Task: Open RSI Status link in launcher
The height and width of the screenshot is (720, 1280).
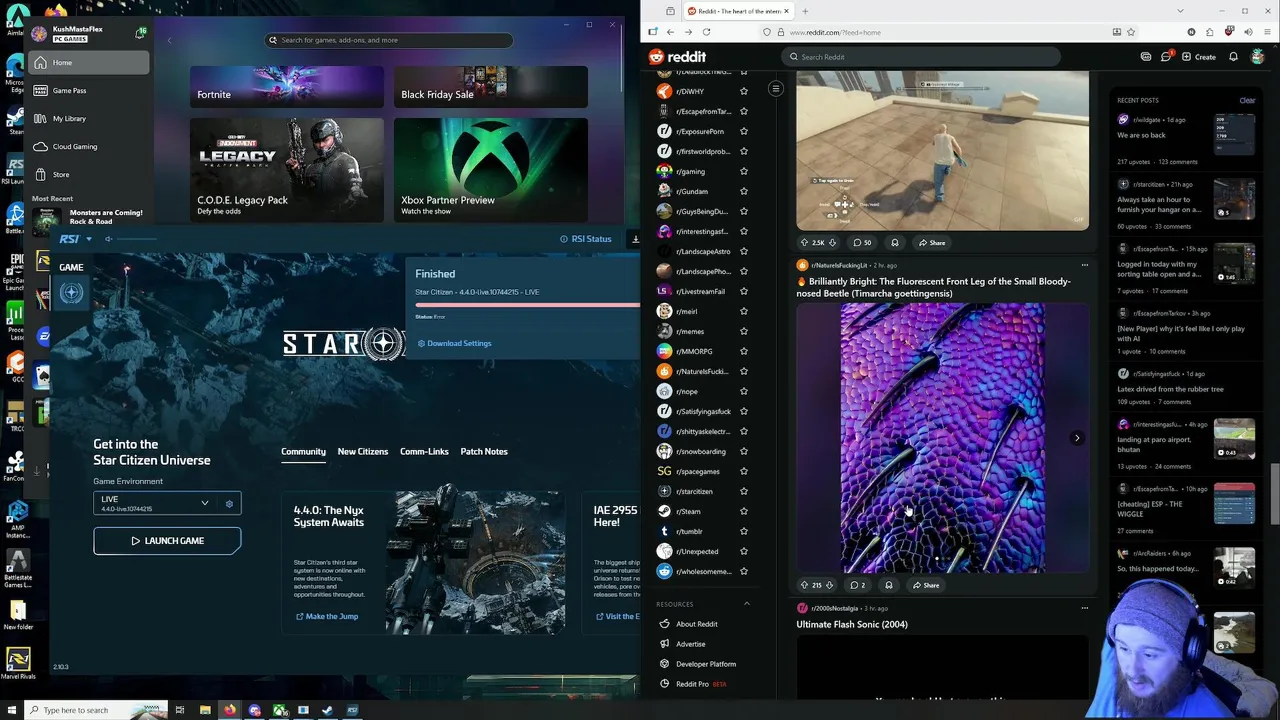Action: pos(586,239)
